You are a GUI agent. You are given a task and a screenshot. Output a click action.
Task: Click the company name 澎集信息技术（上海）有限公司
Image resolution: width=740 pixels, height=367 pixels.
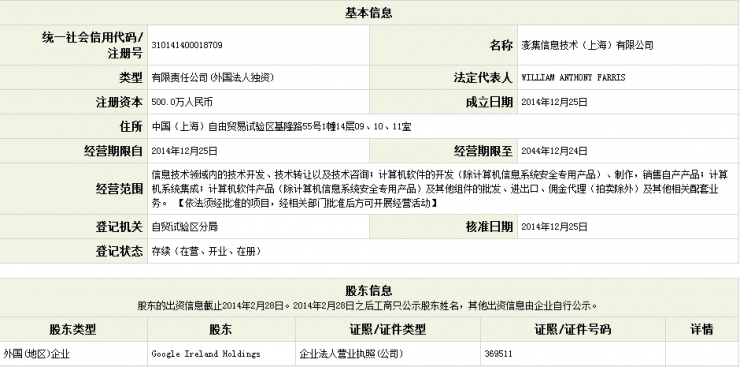tap(587, 45)
